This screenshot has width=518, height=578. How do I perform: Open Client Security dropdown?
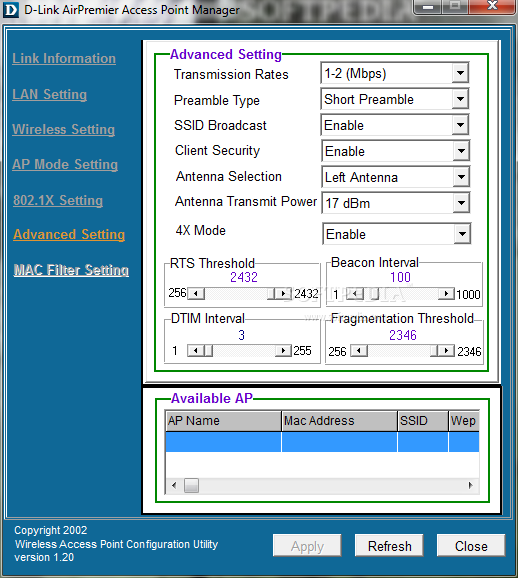461,151
